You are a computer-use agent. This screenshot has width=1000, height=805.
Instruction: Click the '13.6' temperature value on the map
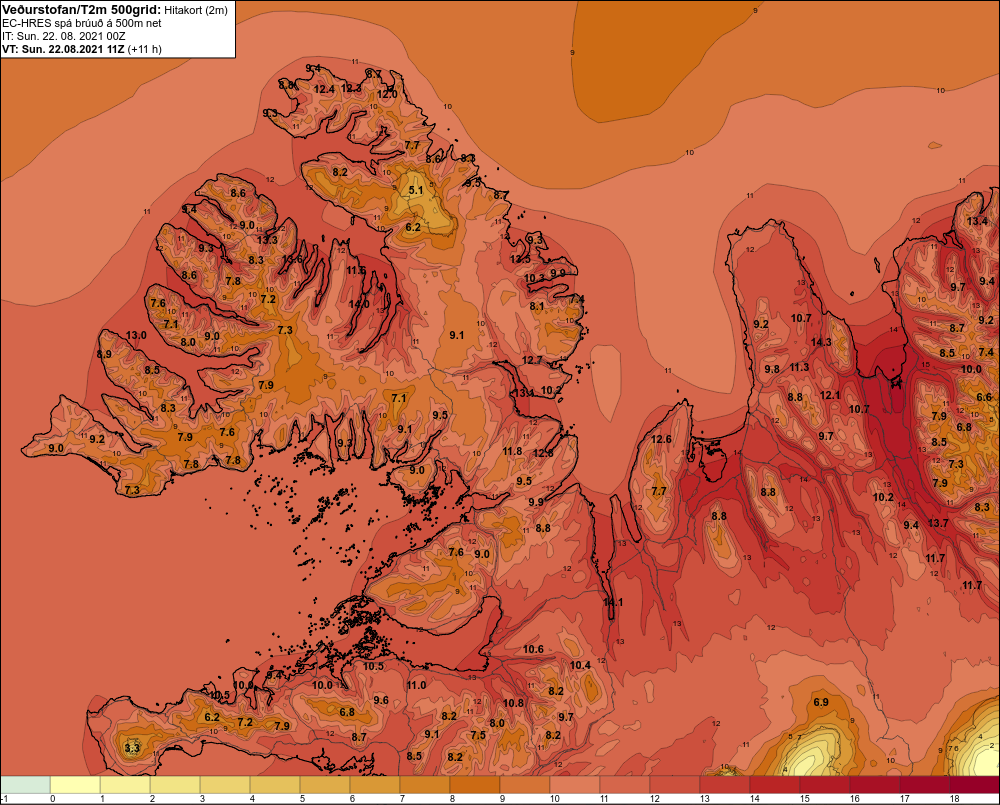[292, 259]
